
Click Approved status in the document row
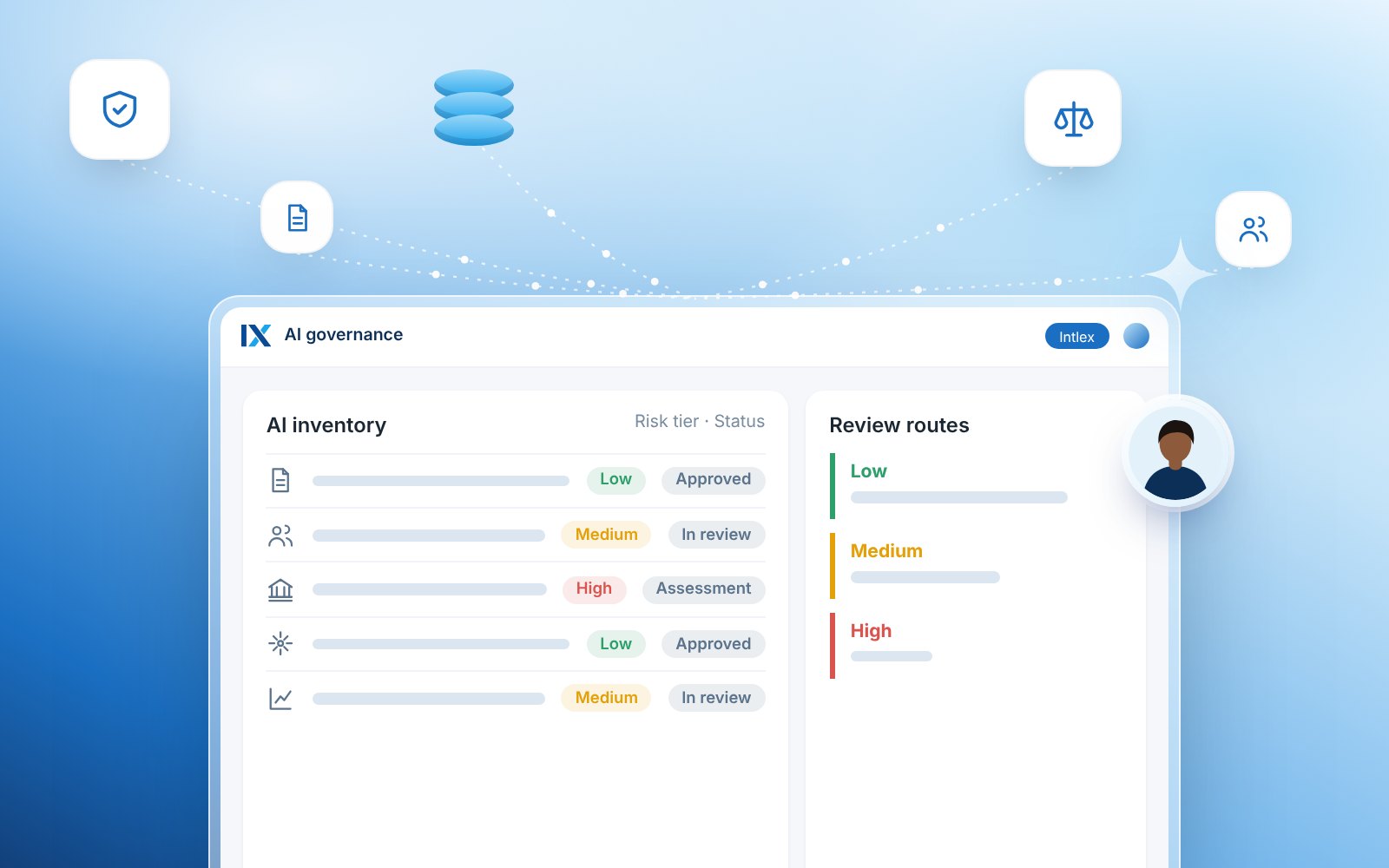pos(714,480)
